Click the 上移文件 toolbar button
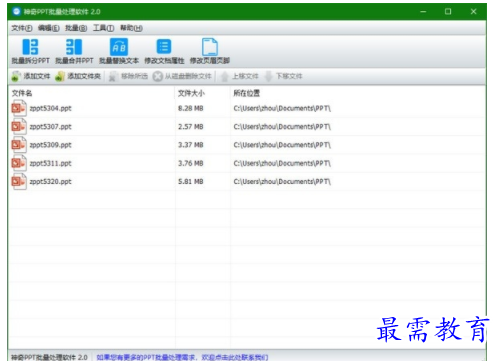The width and height of the screenshot is (498, 361). click(x=239, y=76)
